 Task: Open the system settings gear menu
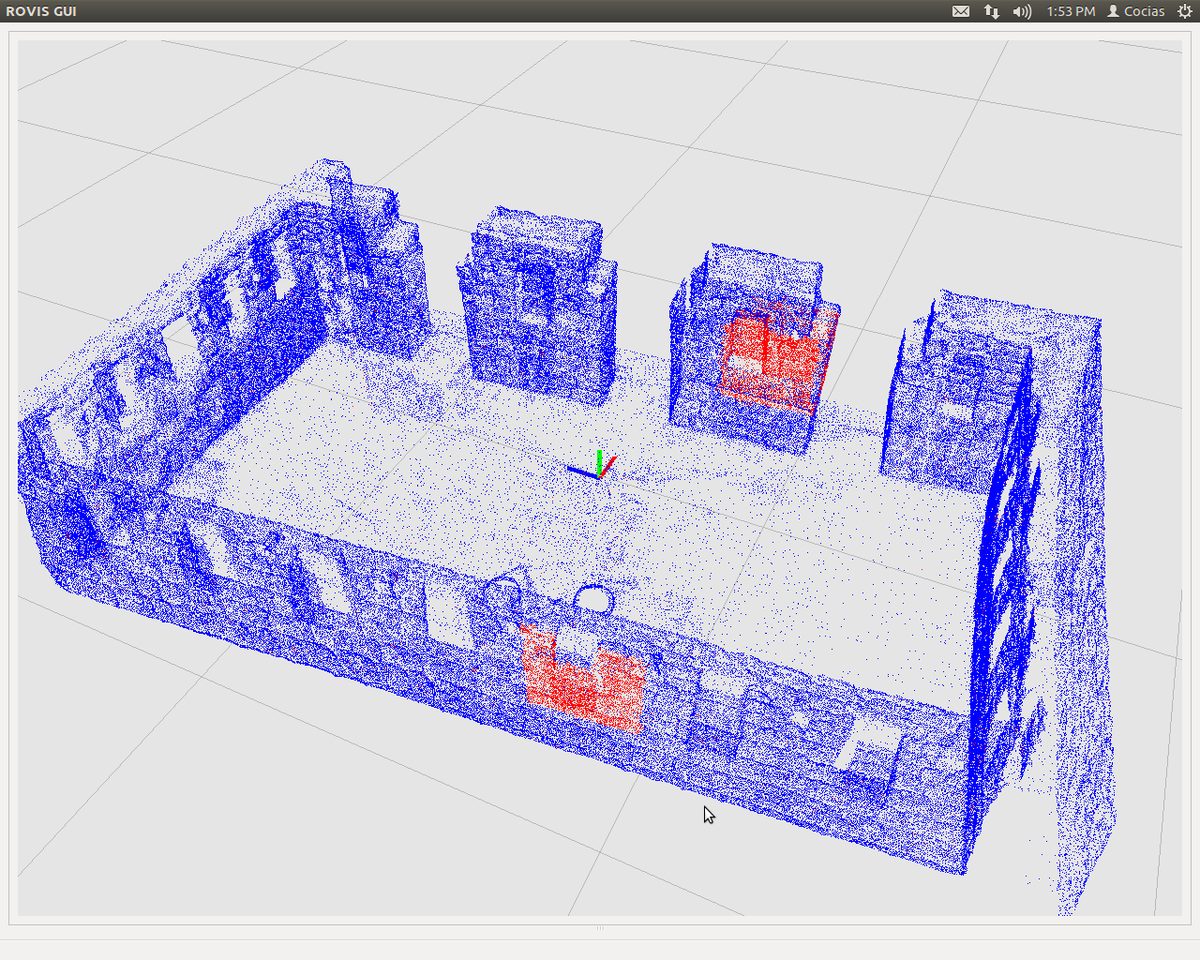[1184, 11]
